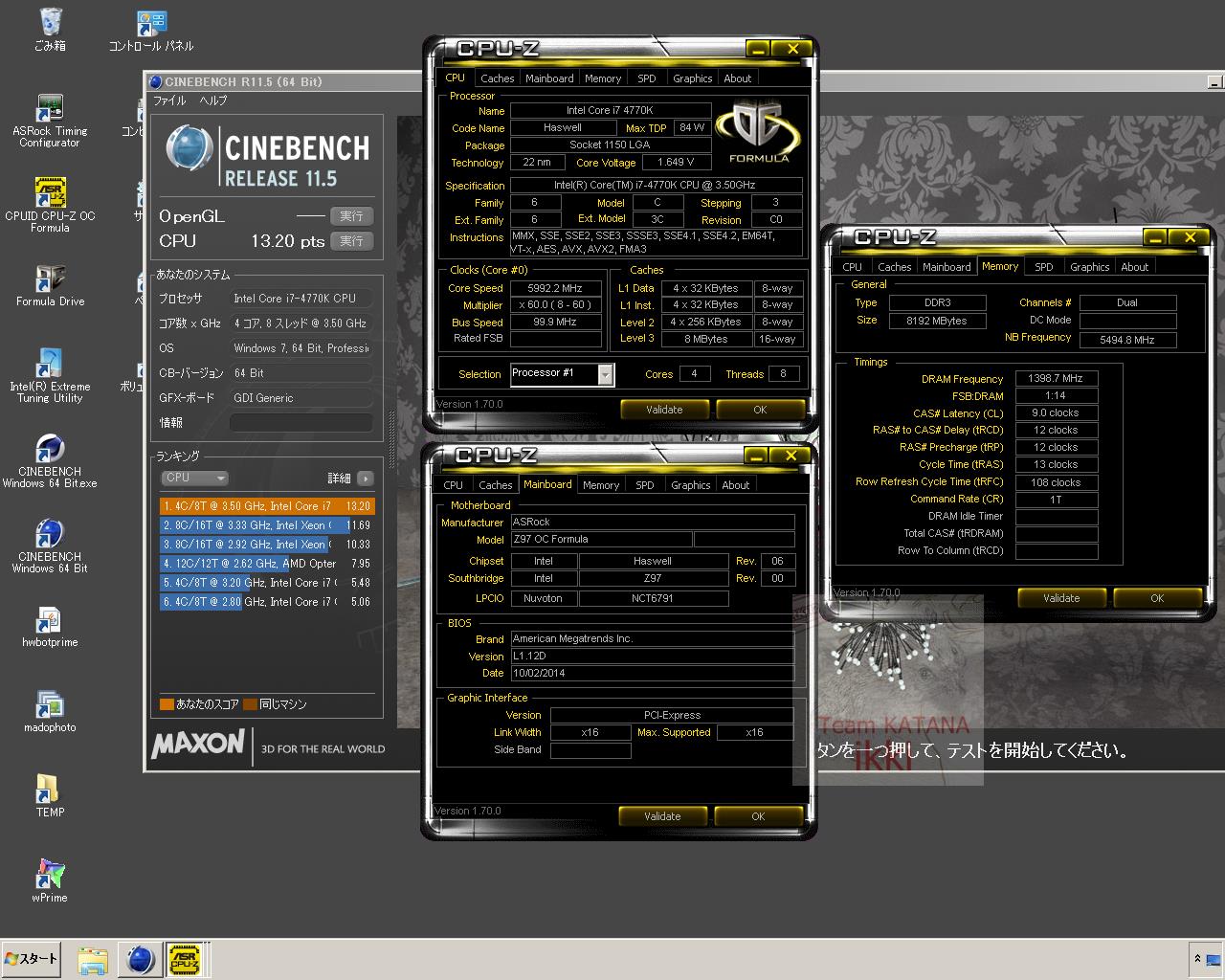This screenshot has width=1225, height=980.
Task: Open the CPU ranking dropdown in Cinebench
Action: click(x=194, y=478)
